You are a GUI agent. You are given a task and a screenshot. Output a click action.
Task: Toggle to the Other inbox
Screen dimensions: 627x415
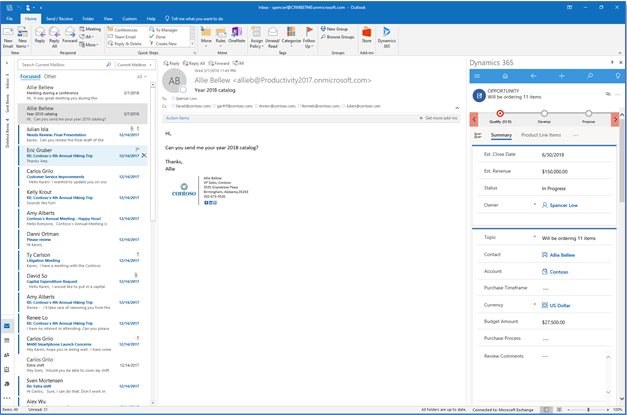pyautogui.click(x=50, y=75)
